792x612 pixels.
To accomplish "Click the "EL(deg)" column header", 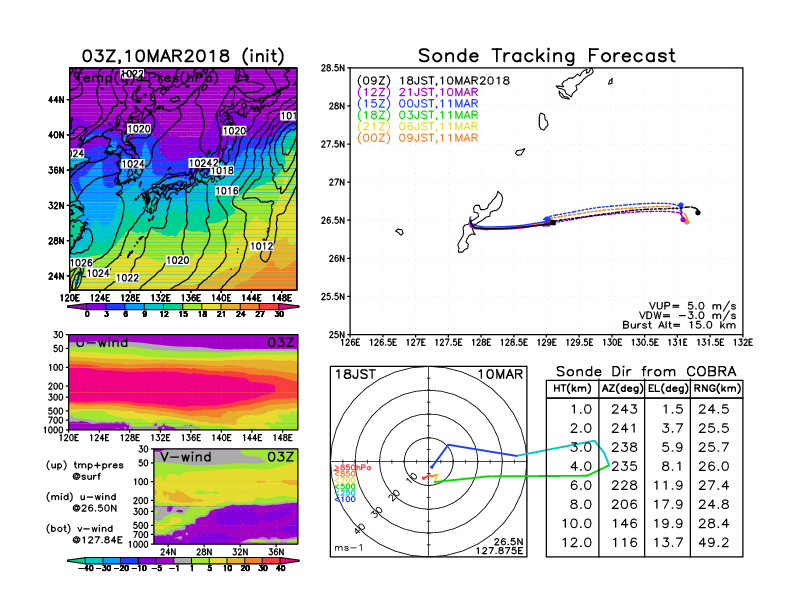I will 668,389.
